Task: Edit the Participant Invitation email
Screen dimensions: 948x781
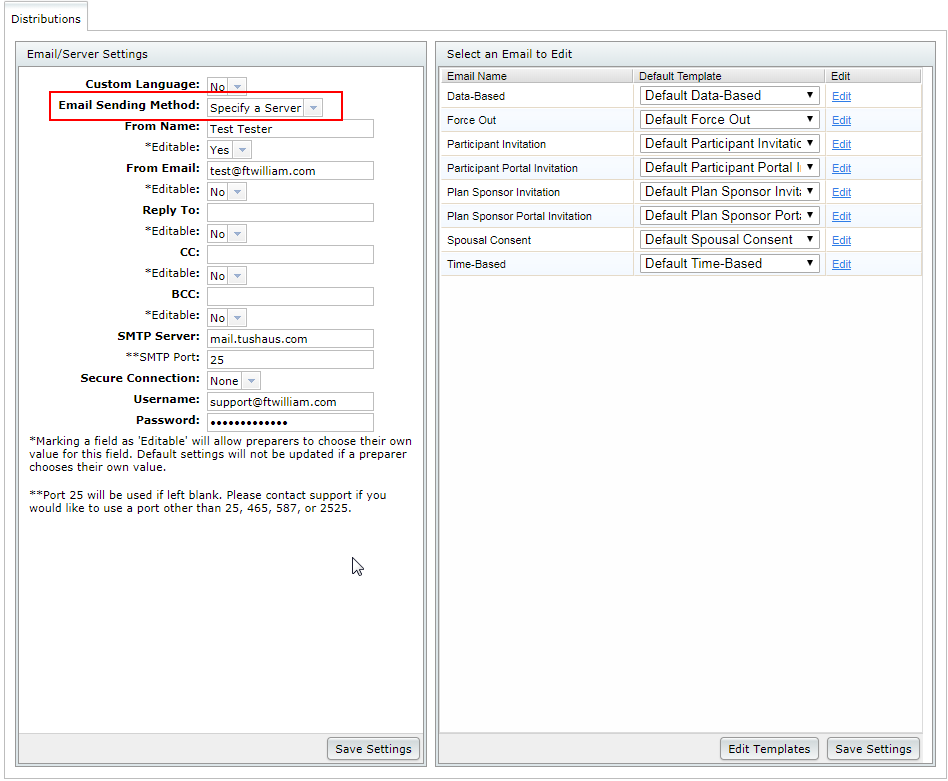Action: (x=841, y=145)
